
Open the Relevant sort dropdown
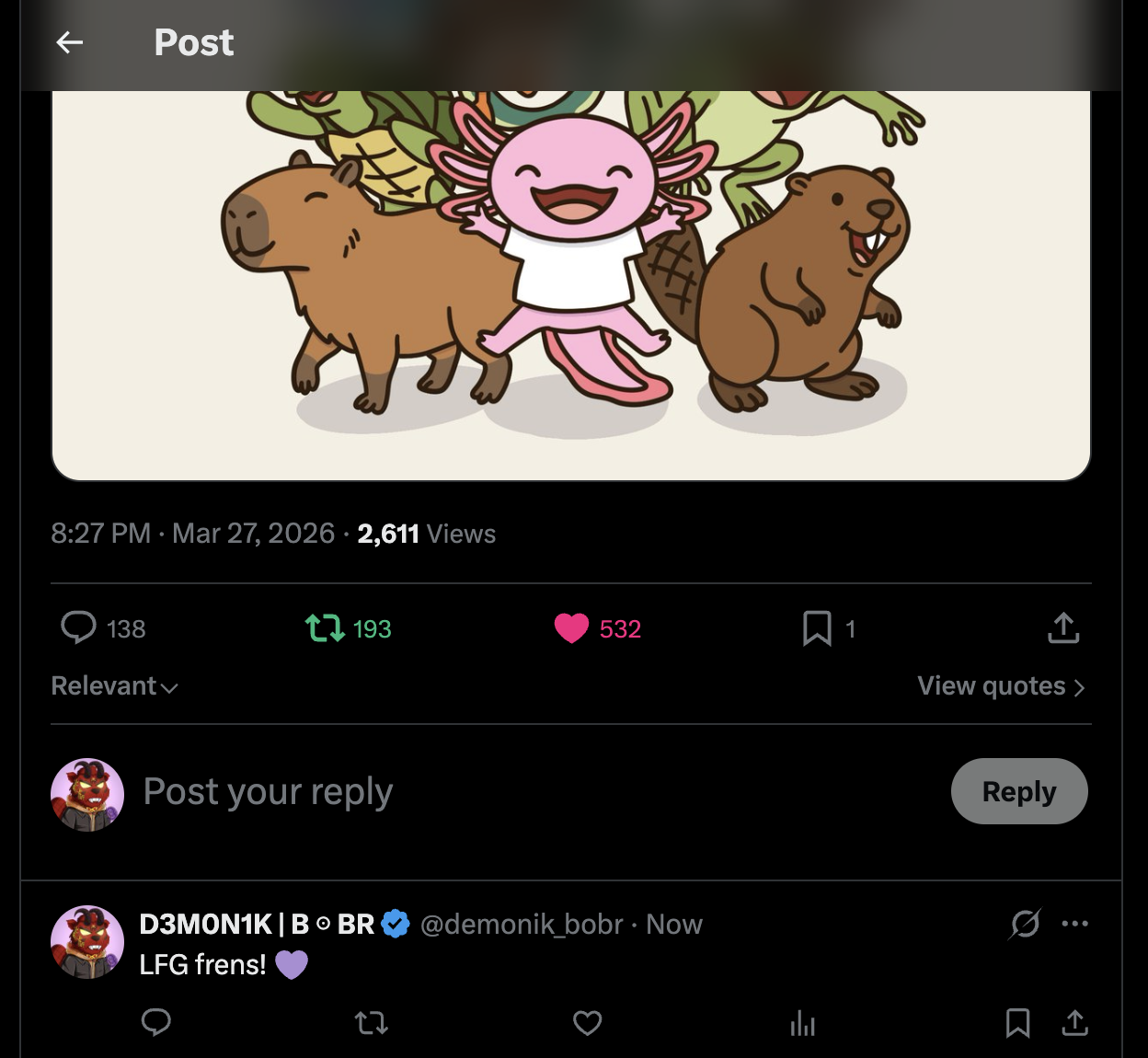(x=115, y=686)
